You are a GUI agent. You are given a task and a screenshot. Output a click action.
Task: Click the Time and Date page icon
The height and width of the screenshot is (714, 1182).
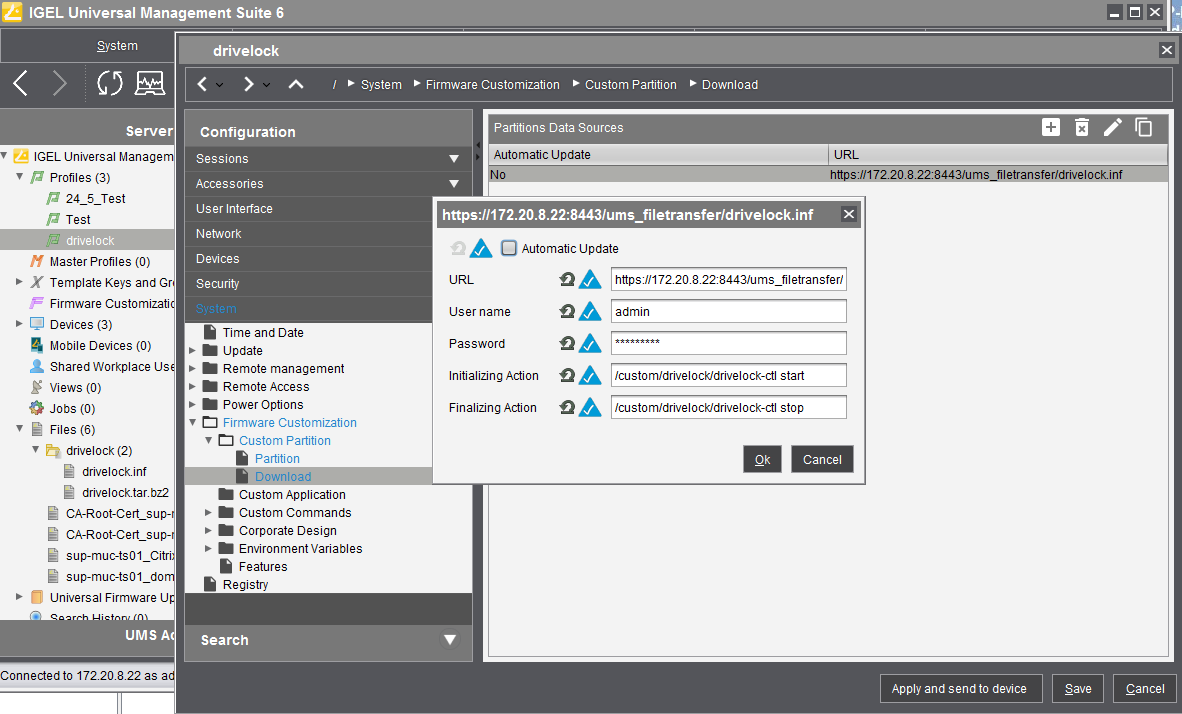210,332
